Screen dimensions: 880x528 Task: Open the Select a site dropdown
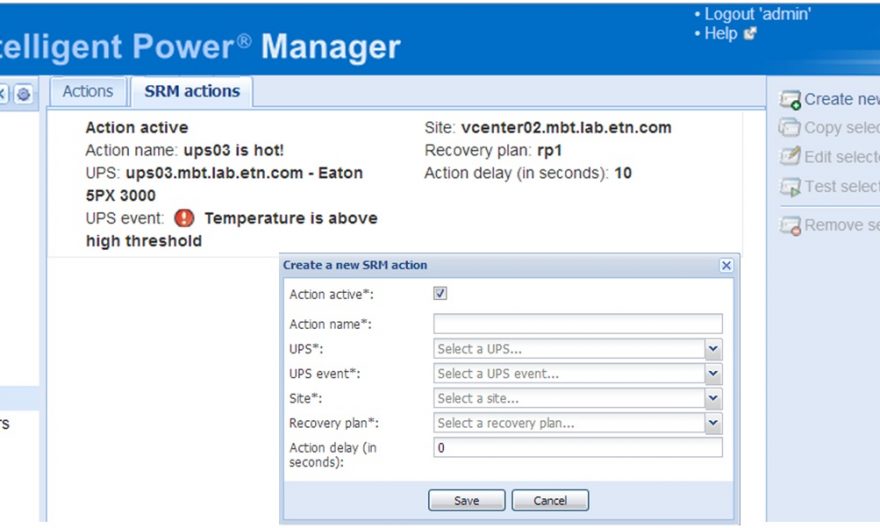713,399
